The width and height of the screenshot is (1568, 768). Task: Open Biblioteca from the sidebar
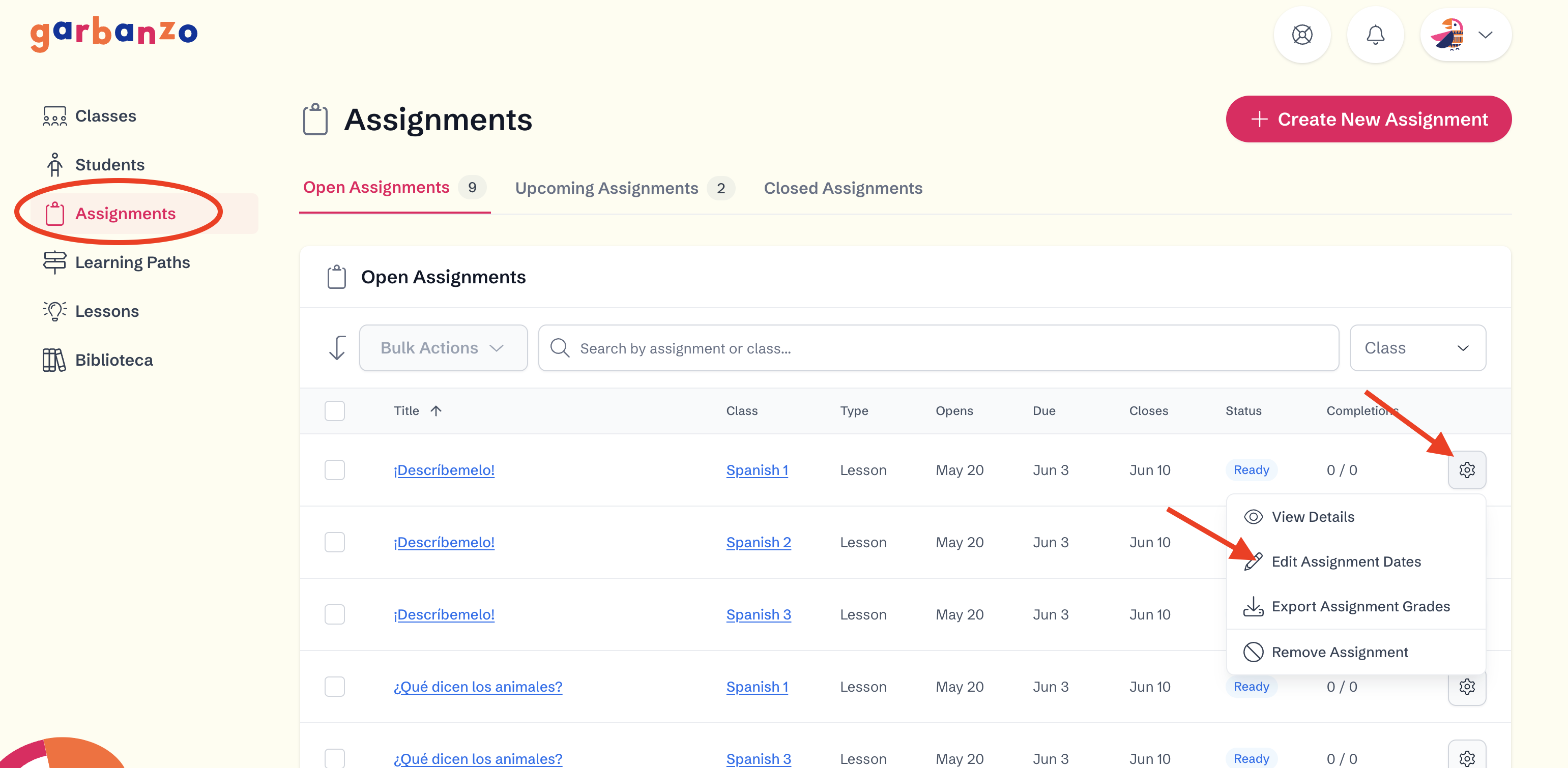[x=113, y=360]
